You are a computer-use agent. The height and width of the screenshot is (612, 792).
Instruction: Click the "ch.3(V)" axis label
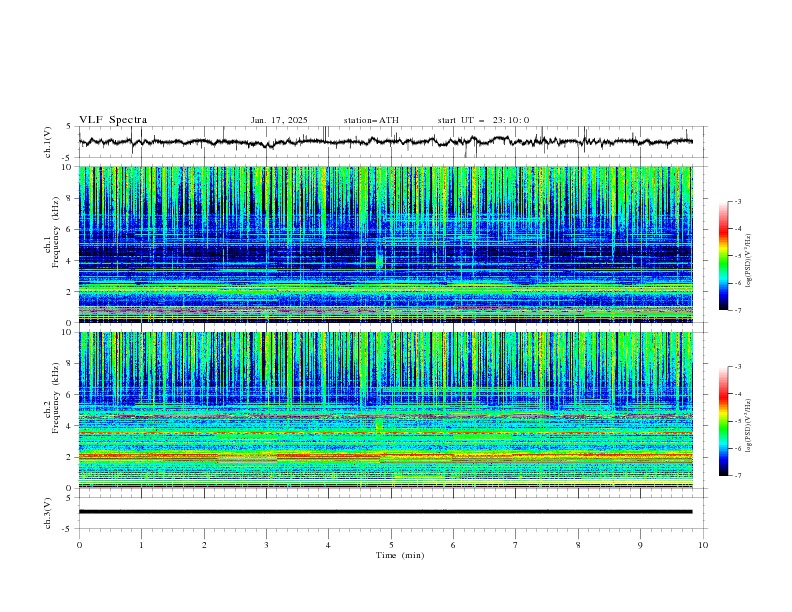[x=48, y=513]
